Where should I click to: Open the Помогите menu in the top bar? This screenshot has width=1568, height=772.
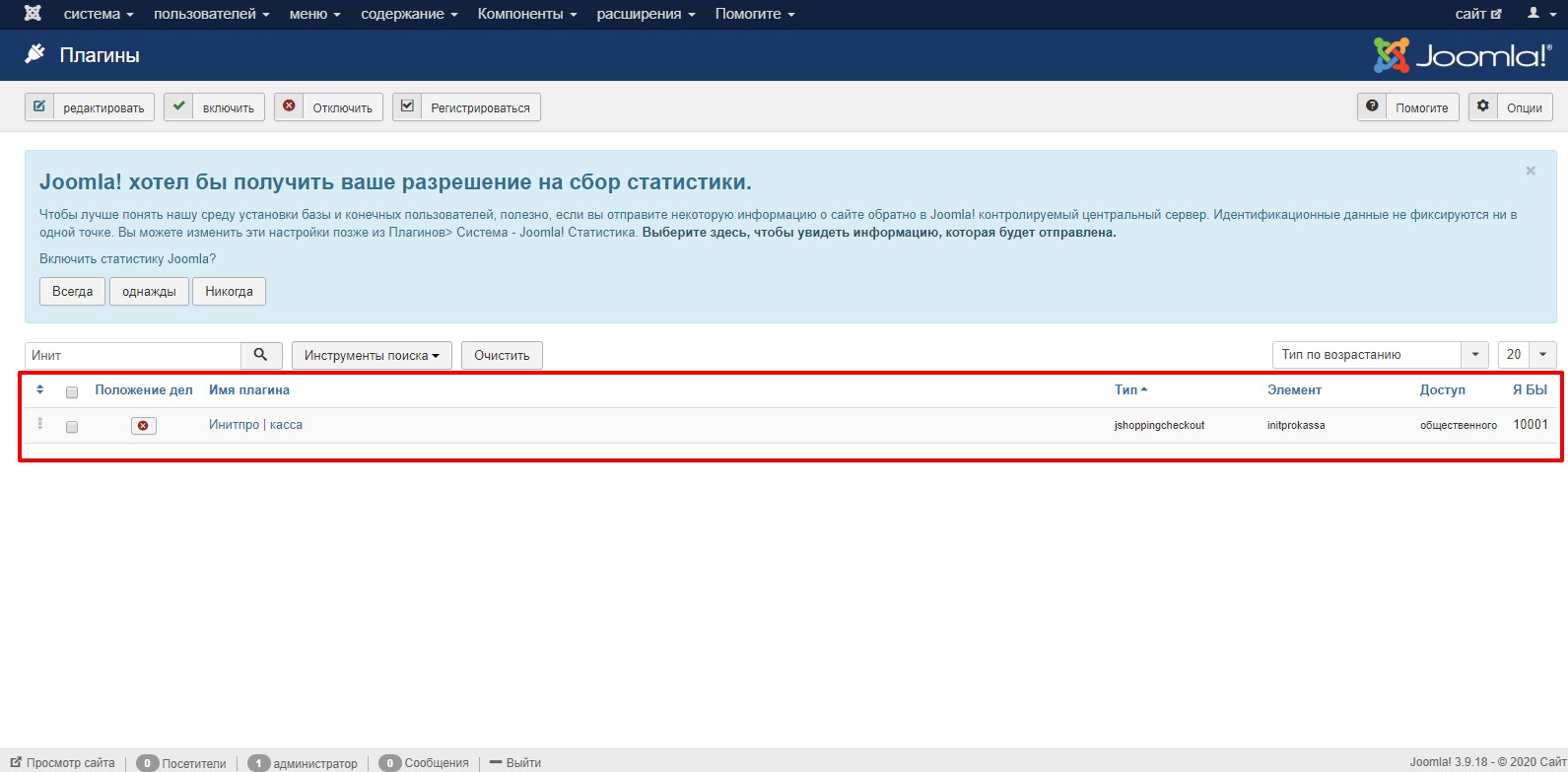755,14
